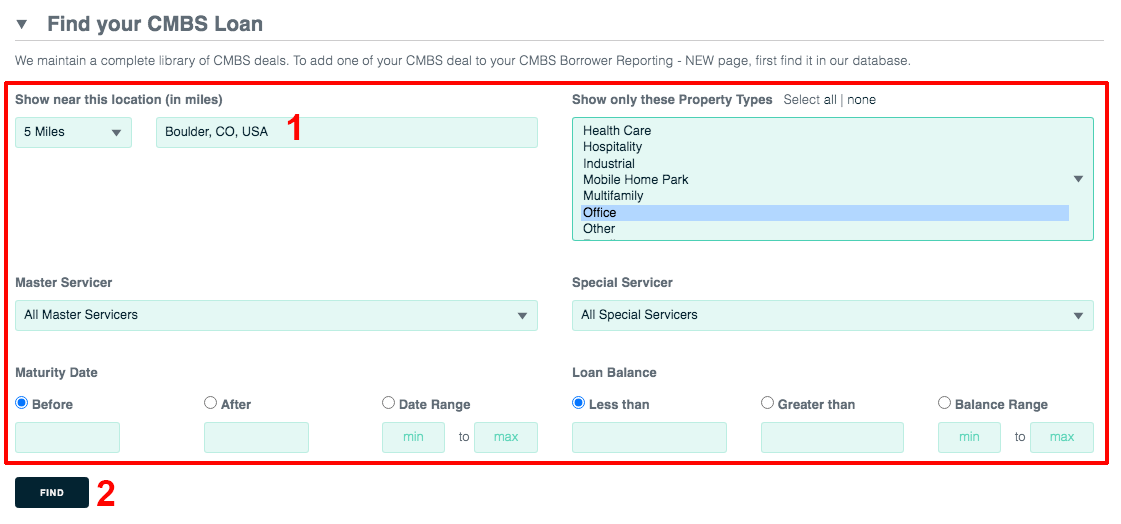Click the none property types link
This screenshot has width=1121, height=524.
[861, 99]
